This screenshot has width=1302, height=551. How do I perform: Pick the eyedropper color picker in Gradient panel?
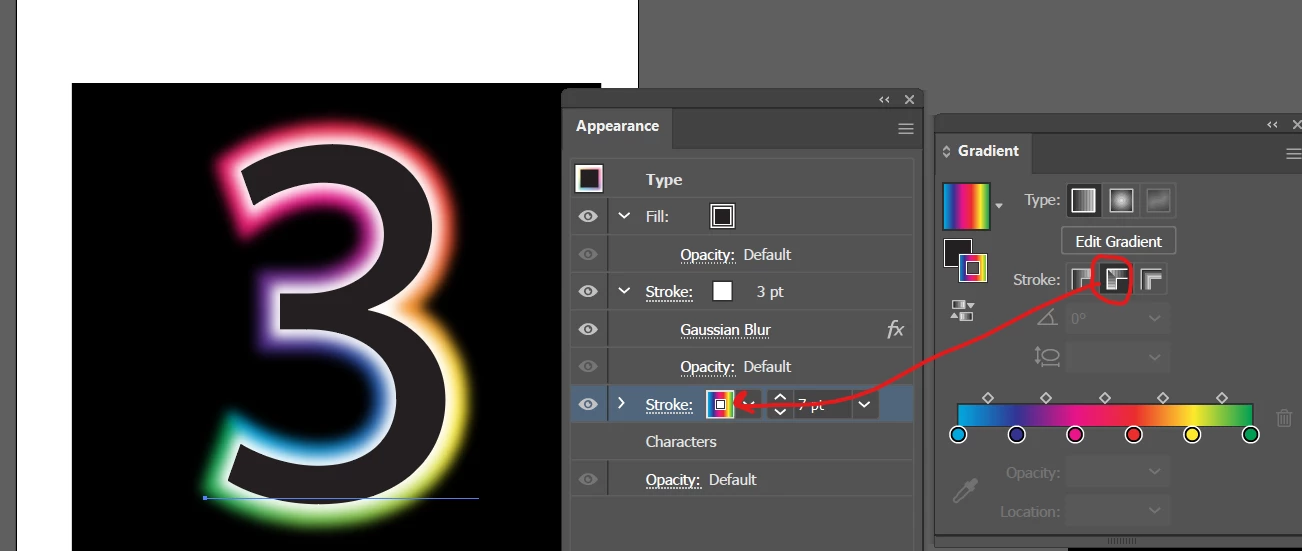pyautogui.click(x=964, y=491)
